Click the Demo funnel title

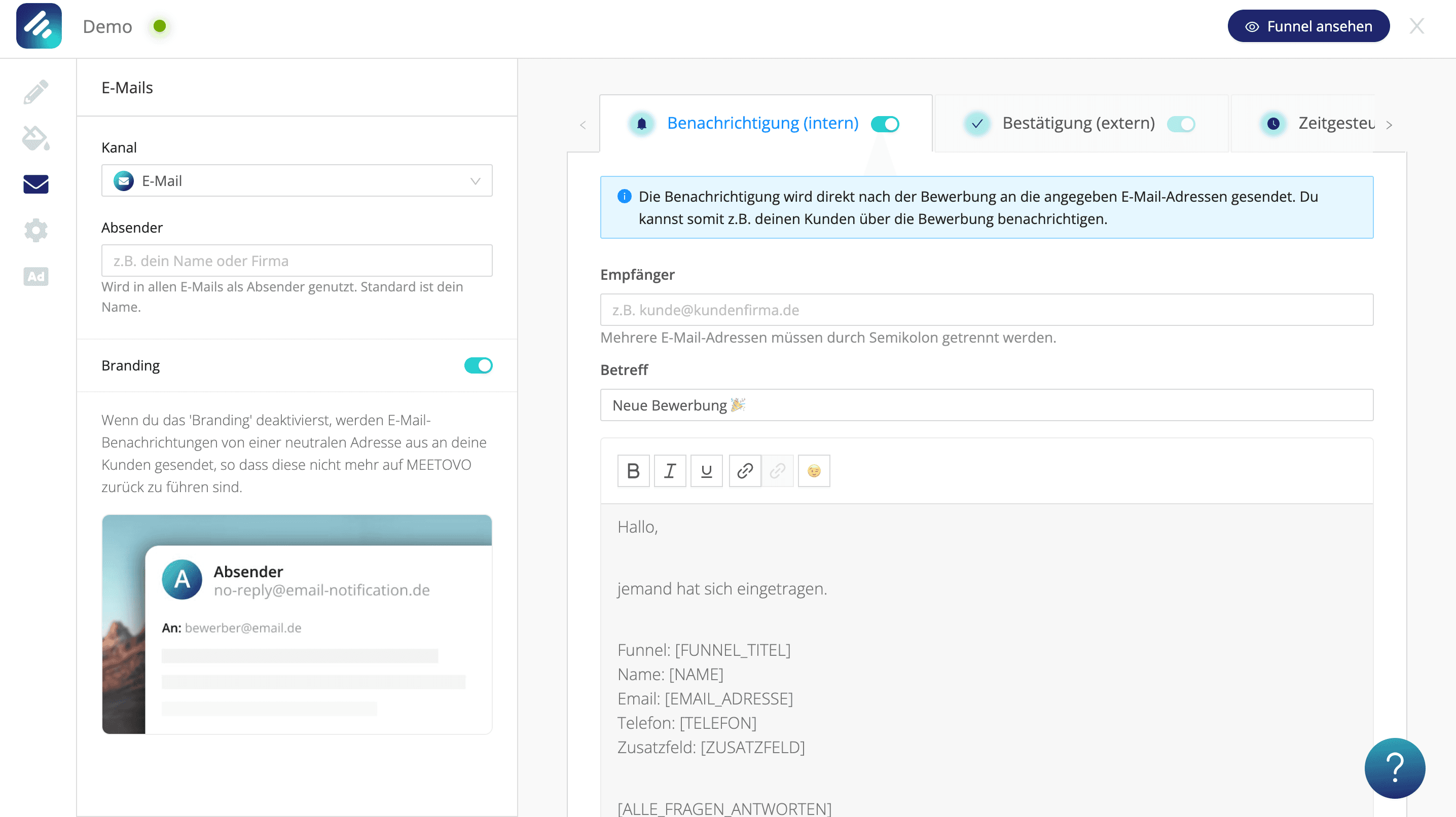[107, 26]
